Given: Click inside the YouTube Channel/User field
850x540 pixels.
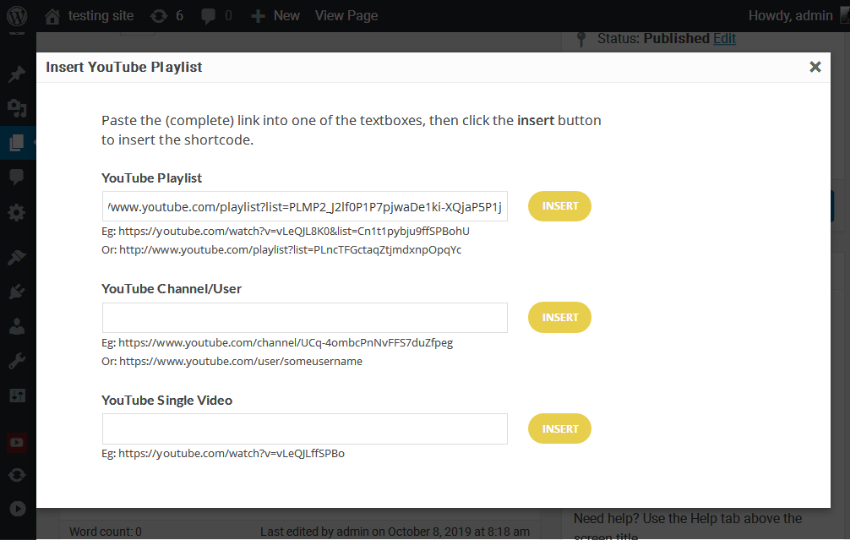Looking at the screenshot, I should click(305, 318).
